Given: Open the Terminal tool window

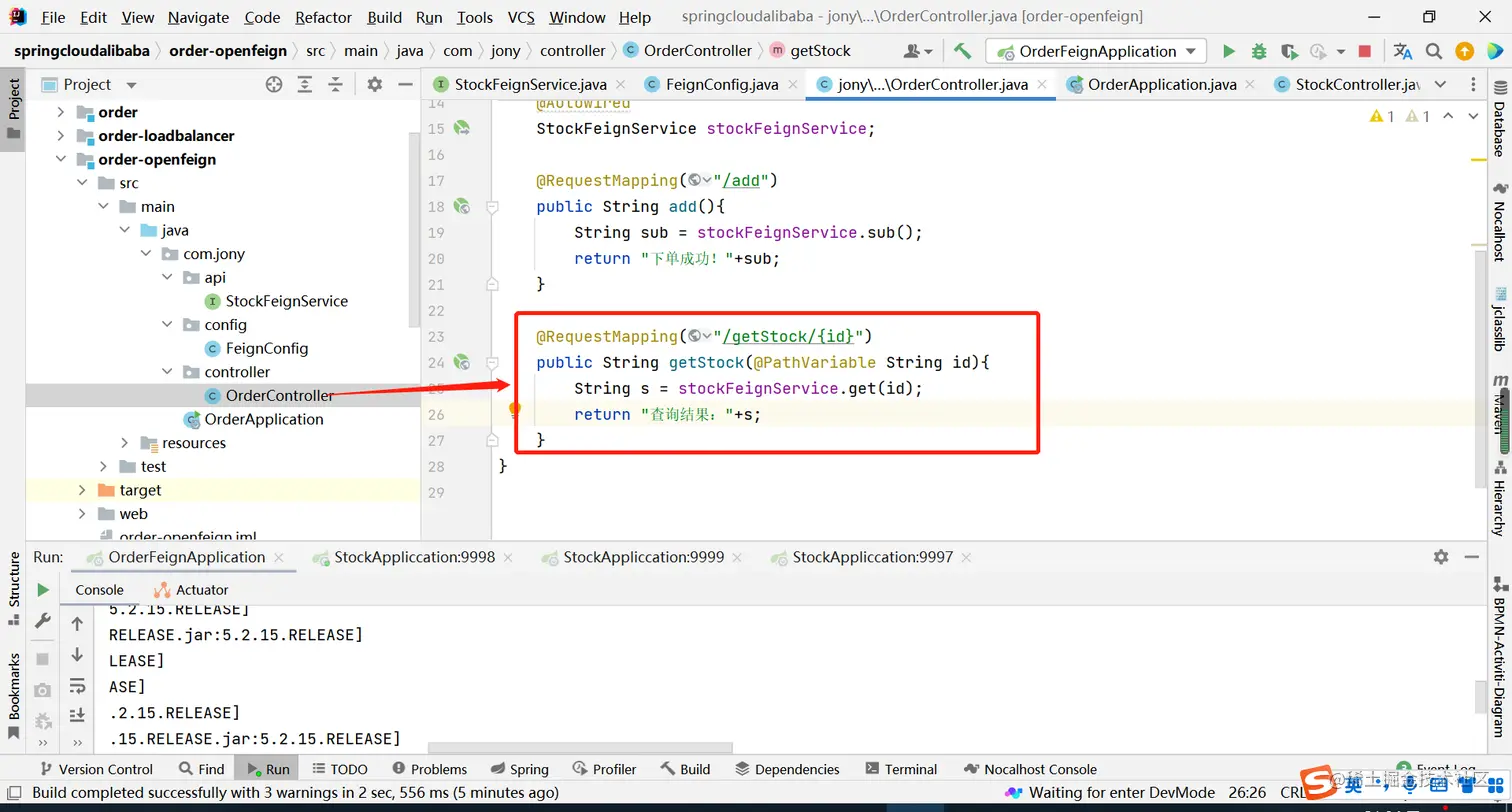Looking at the screenshot, I should [900, 769].
